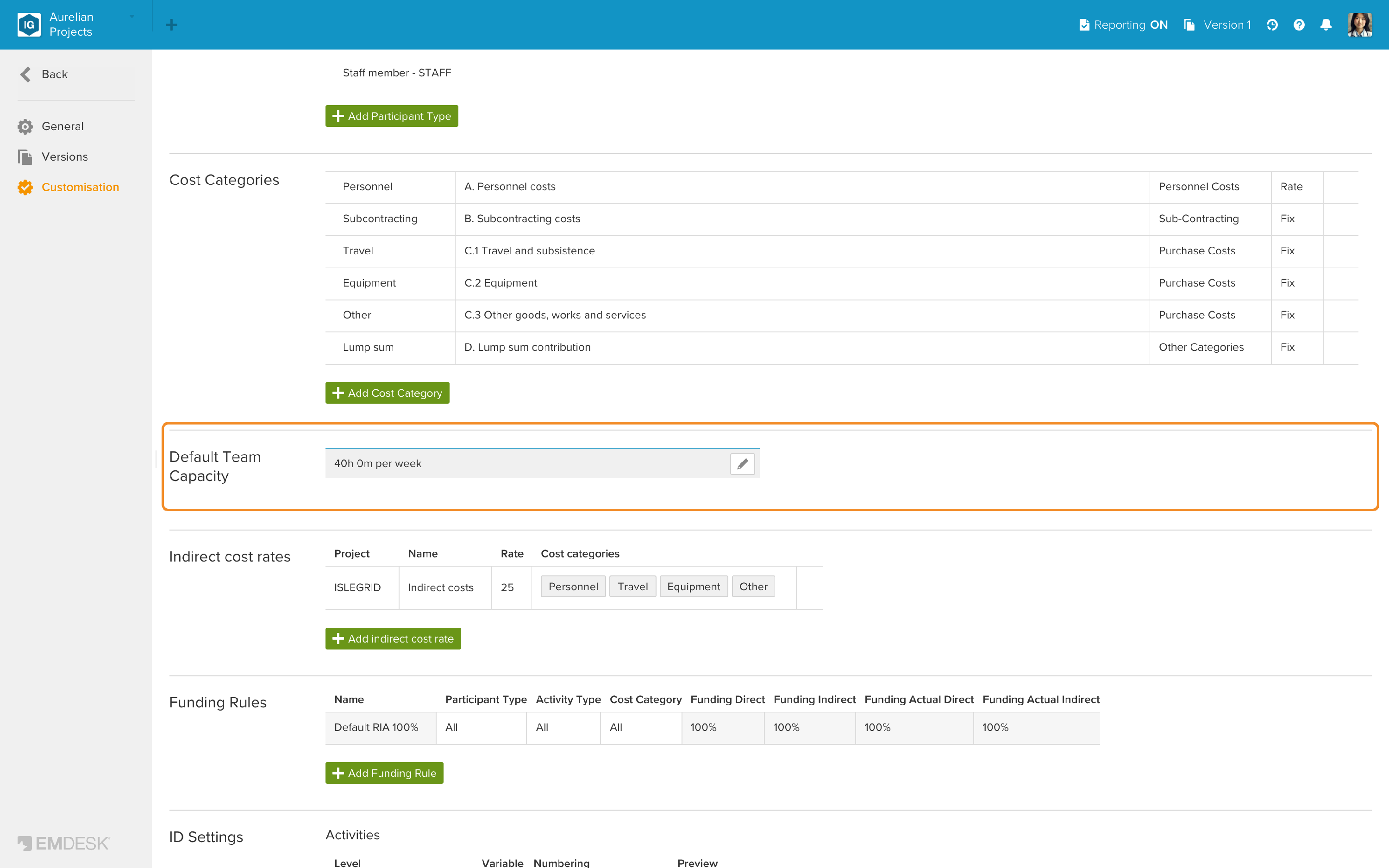Viewport: 1389px width, 868px height.
Task: Add a new tab with plus icon
Action: coord(171,25)
